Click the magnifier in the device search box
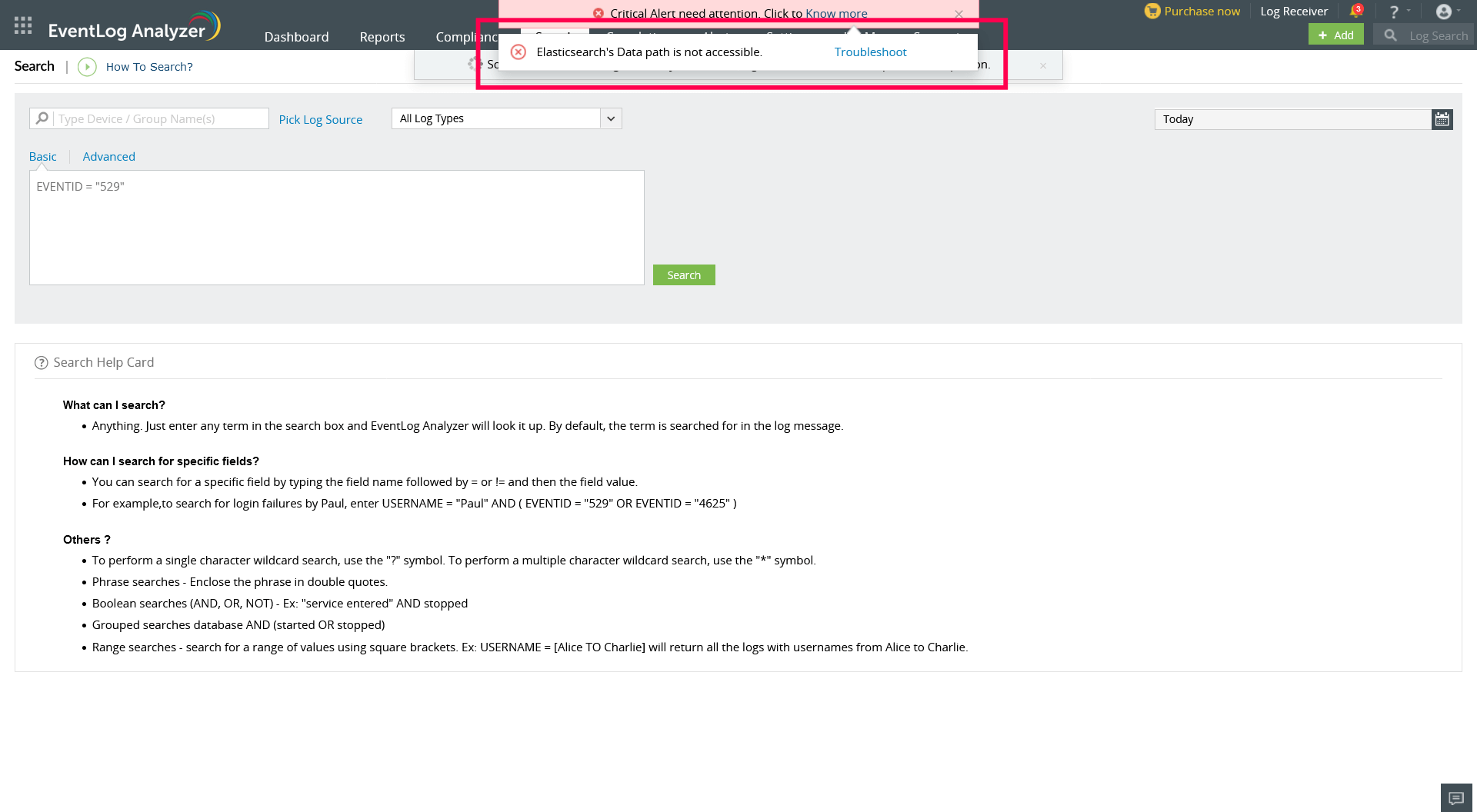This screenshot has height=812, width=1477. (x=42, y=118)
